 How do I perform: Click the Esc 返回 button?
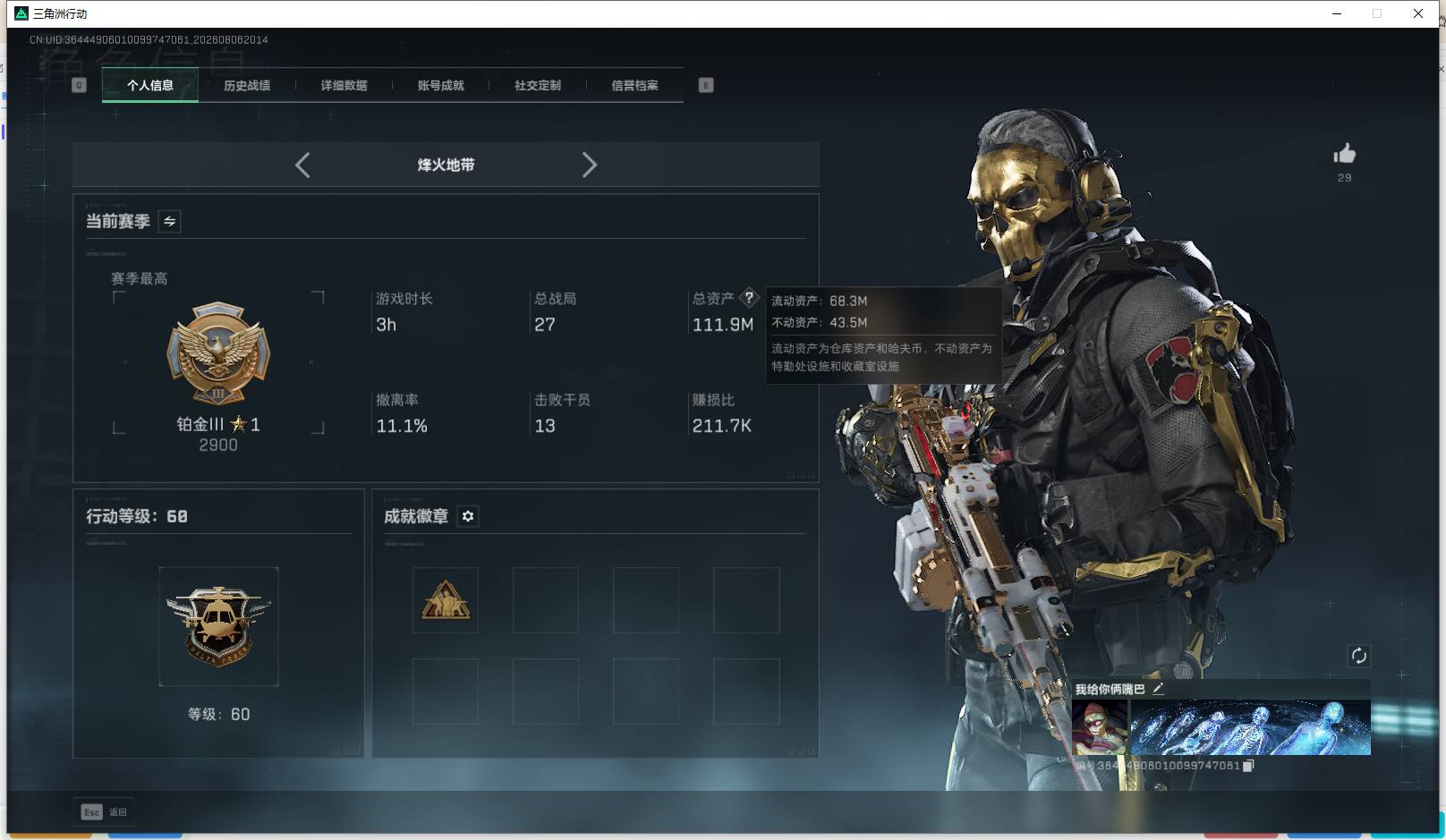tap(104, 811)
